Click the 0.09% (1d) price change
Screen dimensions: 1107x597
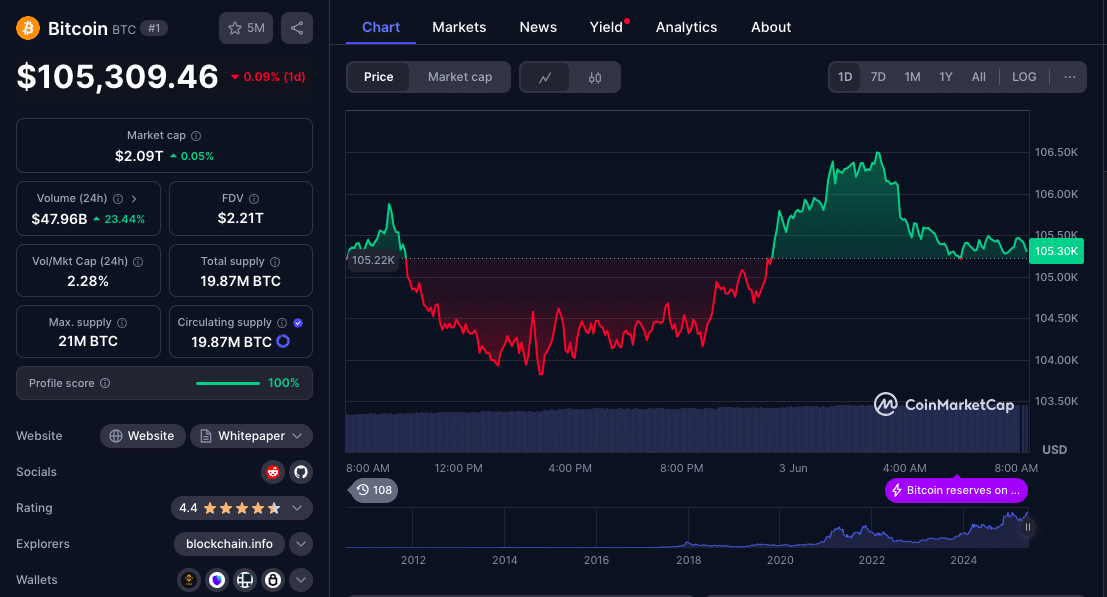coord(268,77)
